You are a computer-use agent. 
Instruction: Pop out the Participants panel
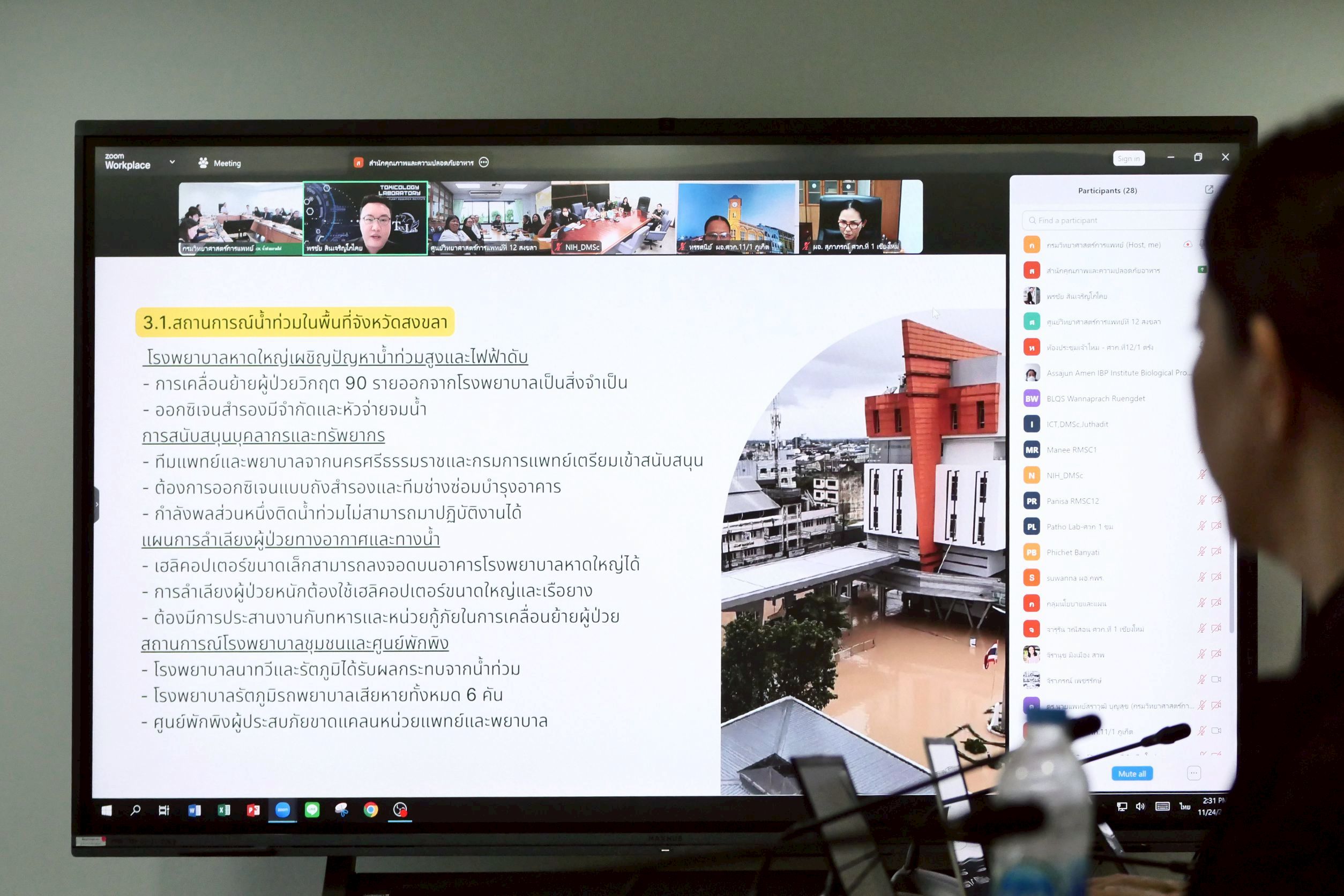click(x=1208, y=190)
